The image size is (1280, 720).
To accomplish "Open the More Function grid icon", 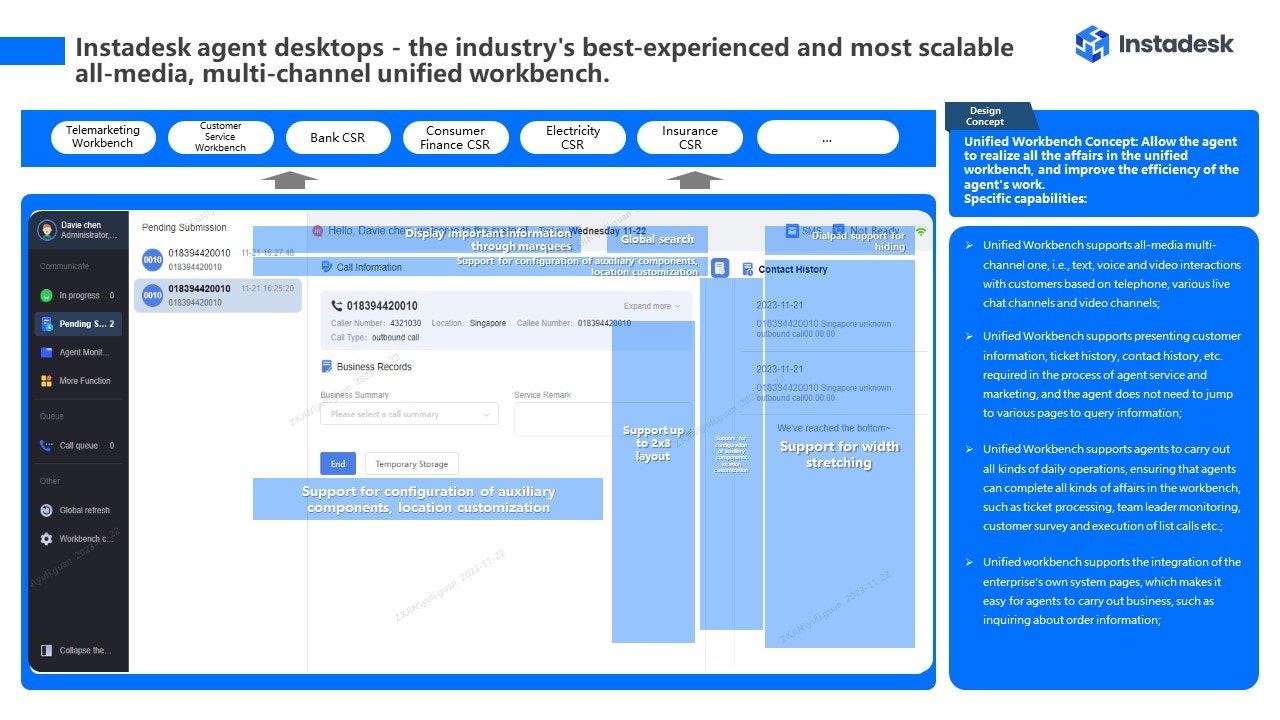I will click(46, 381).
